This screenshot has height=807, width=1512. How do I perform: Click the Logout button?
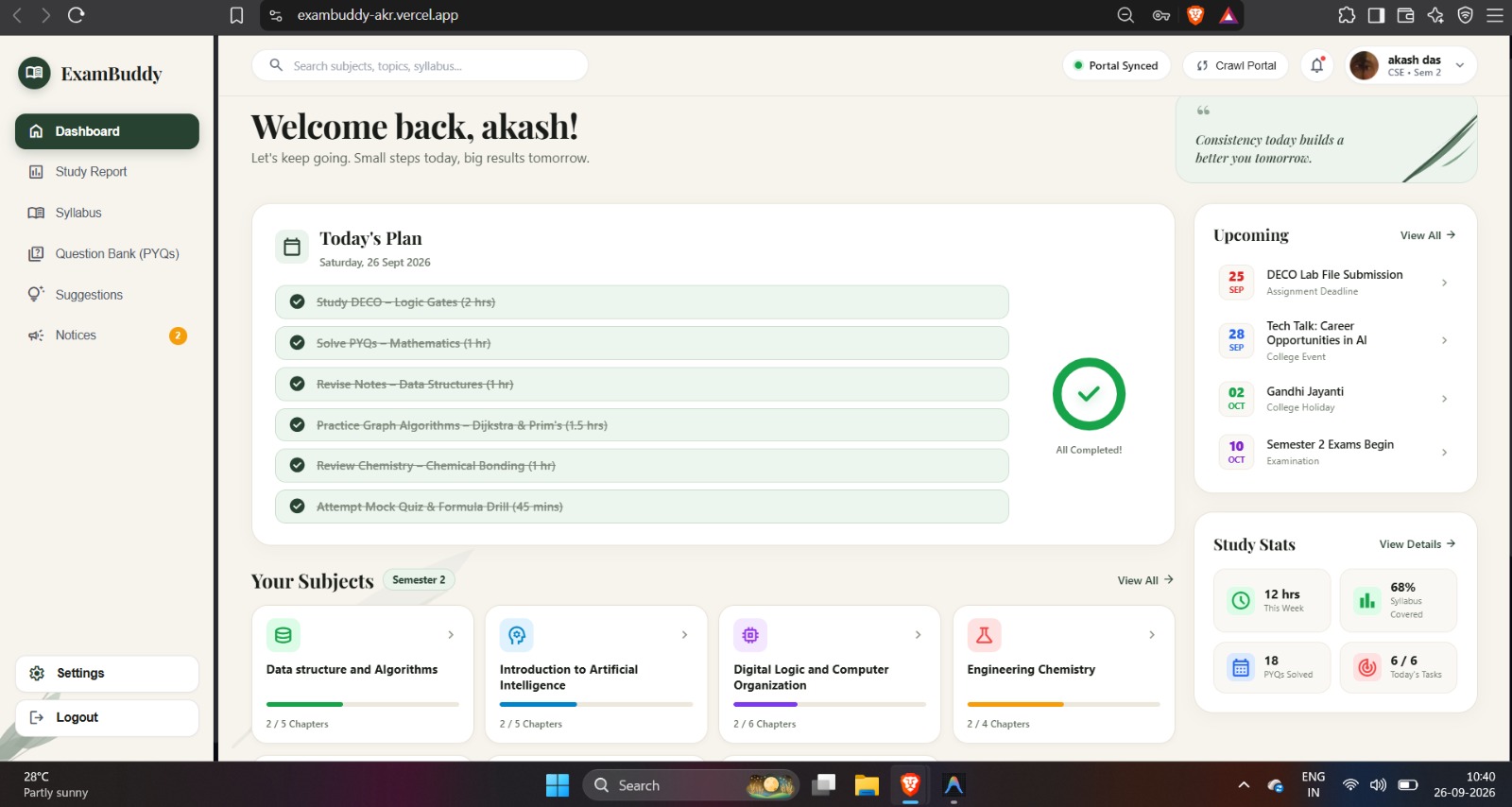point(107,717)
